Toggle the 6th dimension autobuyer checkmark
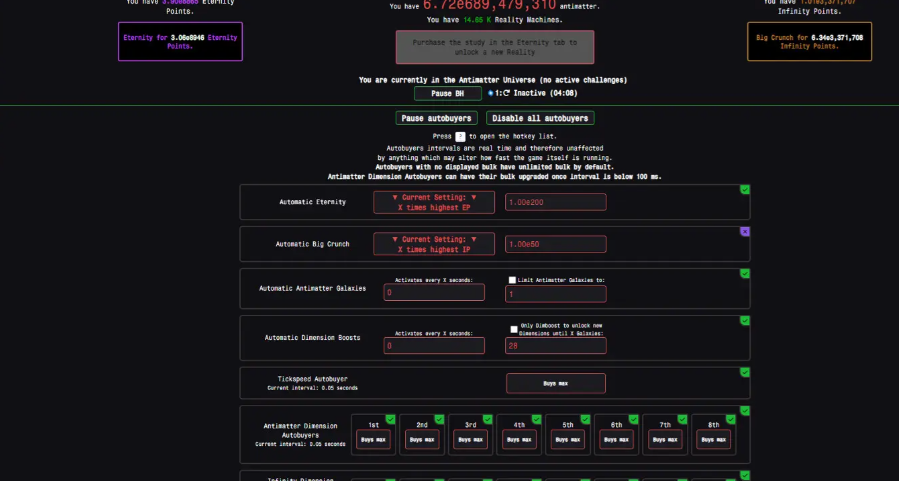 (x=634, y=419)
